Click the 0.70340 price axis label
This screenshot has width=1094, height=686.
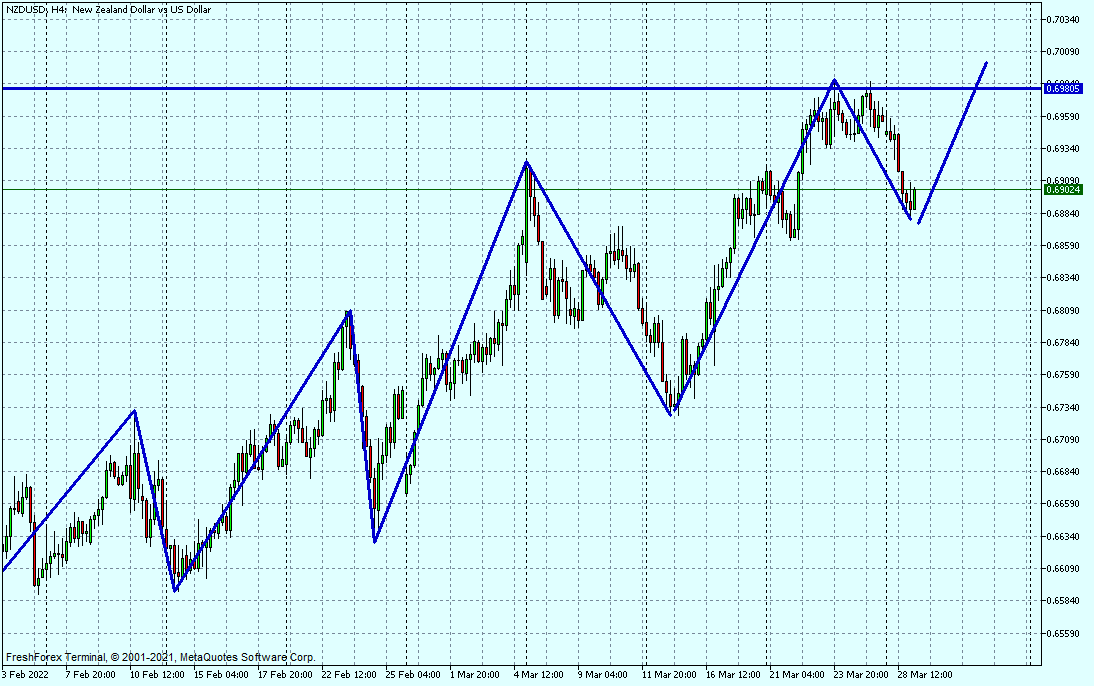[x=1062, y=20]
